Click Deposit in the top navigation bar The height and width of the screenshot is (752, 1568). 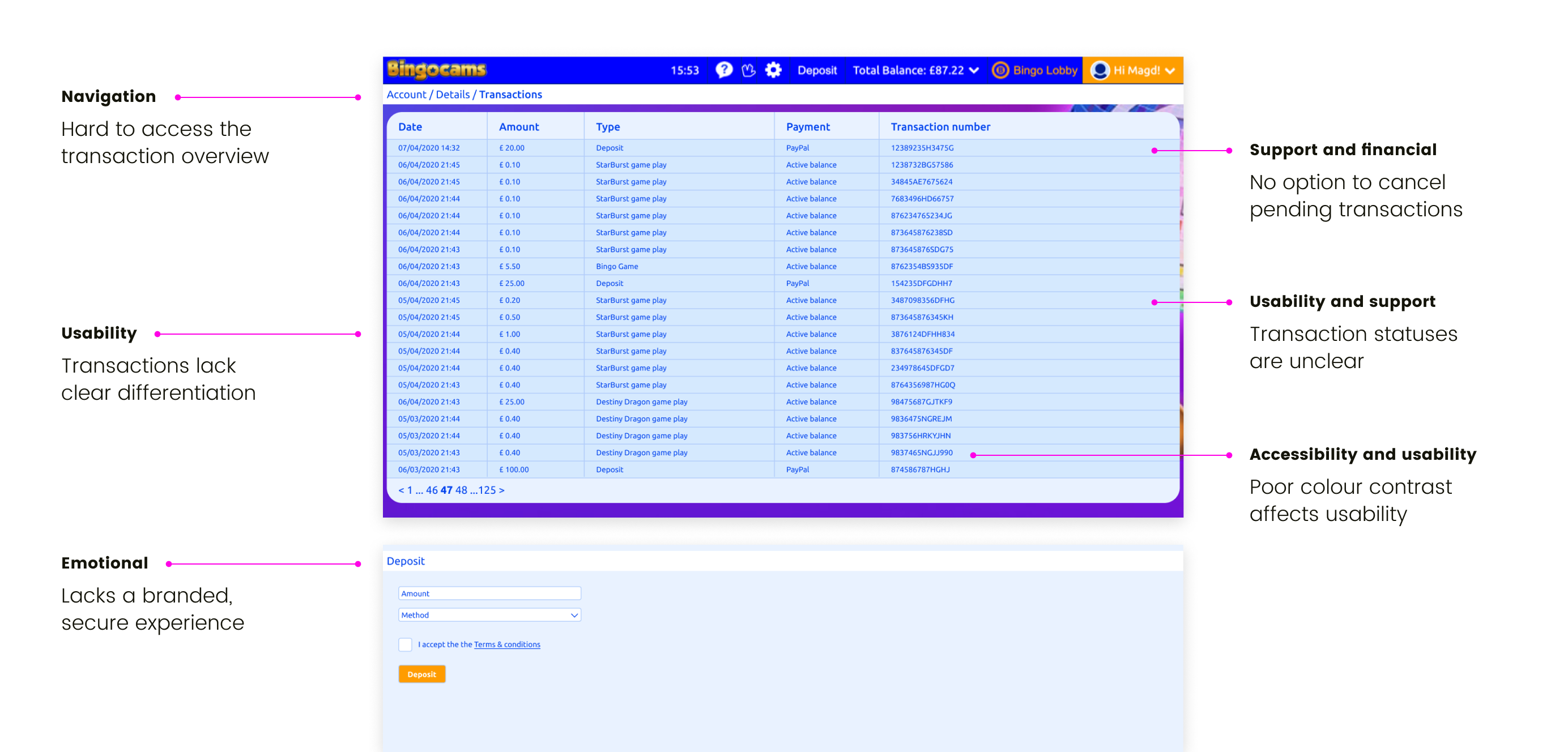[x=817, y=70]
